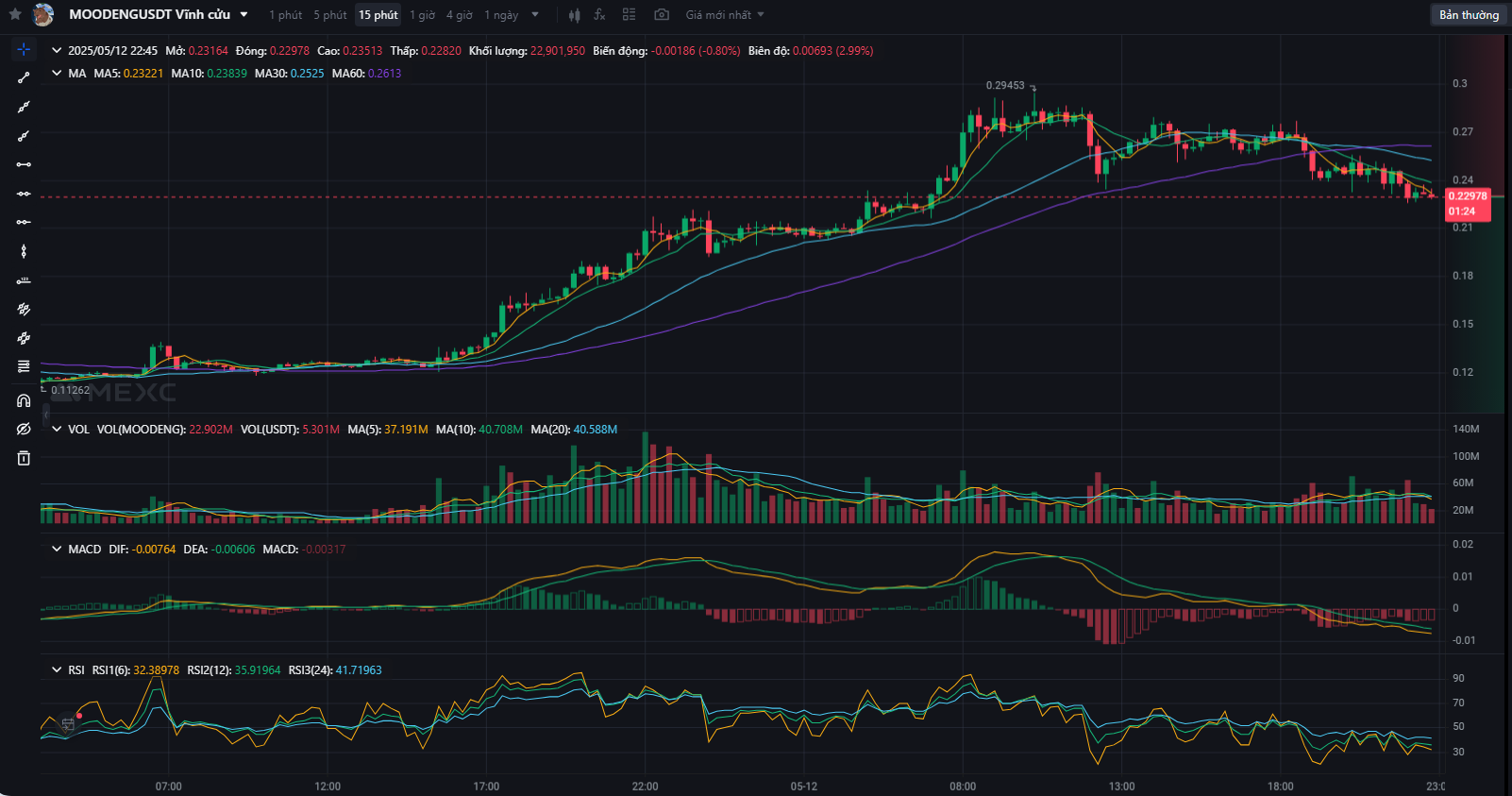
Task: Click the Bản thường version button
Action: pyautogui.click(x=1469, y=15)
